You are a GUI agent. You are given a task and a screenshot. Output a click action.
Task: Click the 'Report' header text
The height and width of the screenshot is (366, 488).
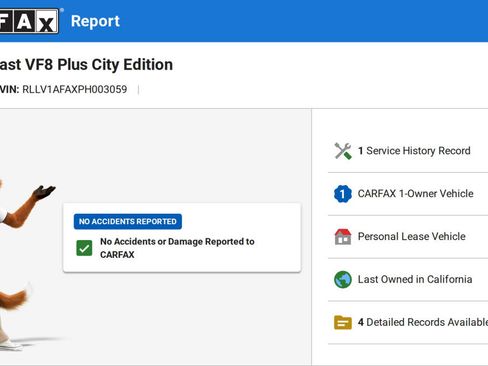[x=95, y=21]
